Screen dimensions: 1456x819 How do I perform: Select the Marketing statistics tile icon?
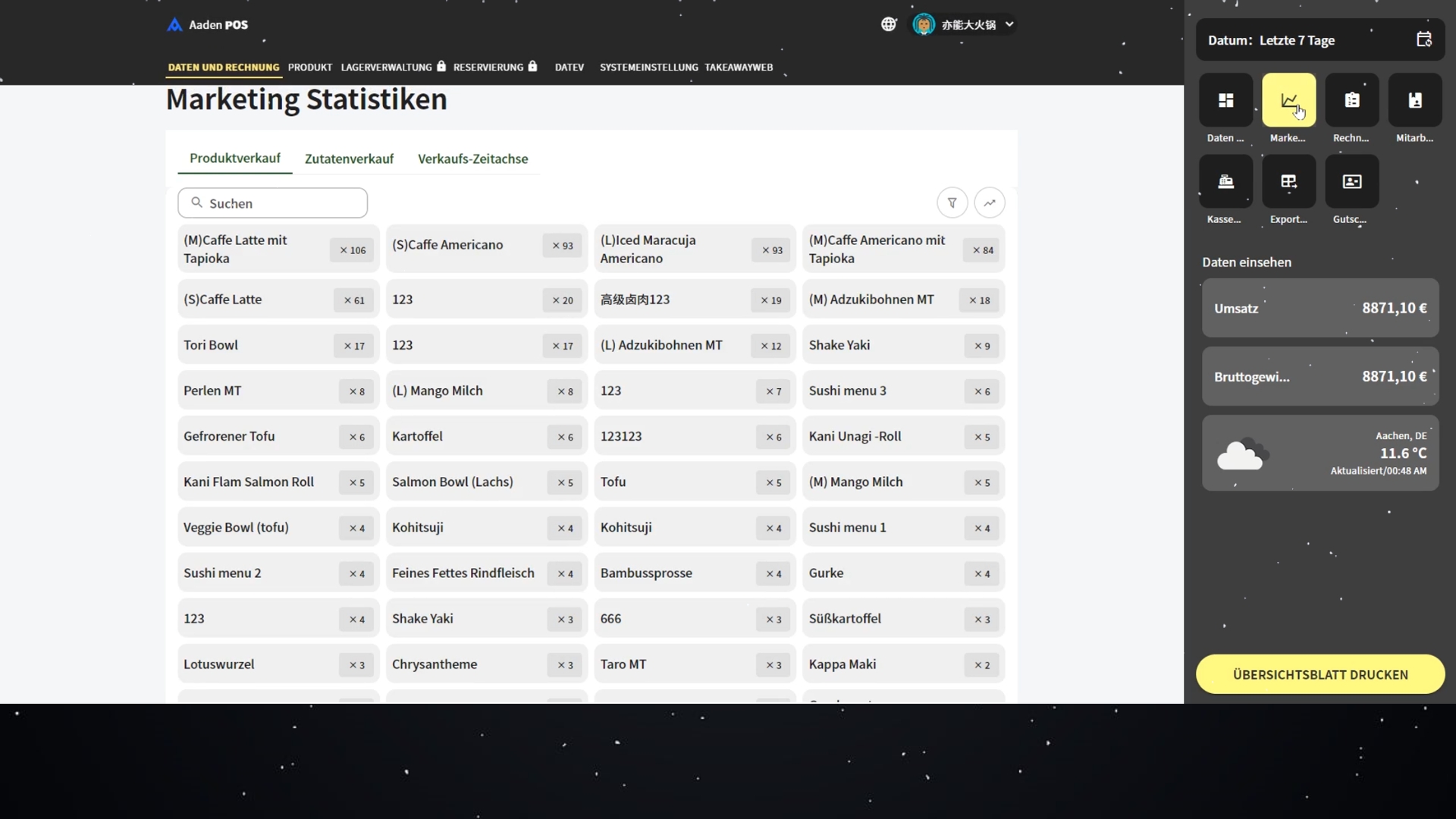click(x=1288, y=100)
